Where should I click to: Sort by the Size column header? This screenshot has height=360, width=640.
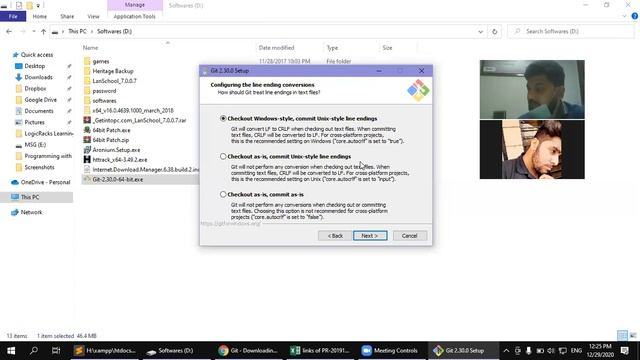387,48
